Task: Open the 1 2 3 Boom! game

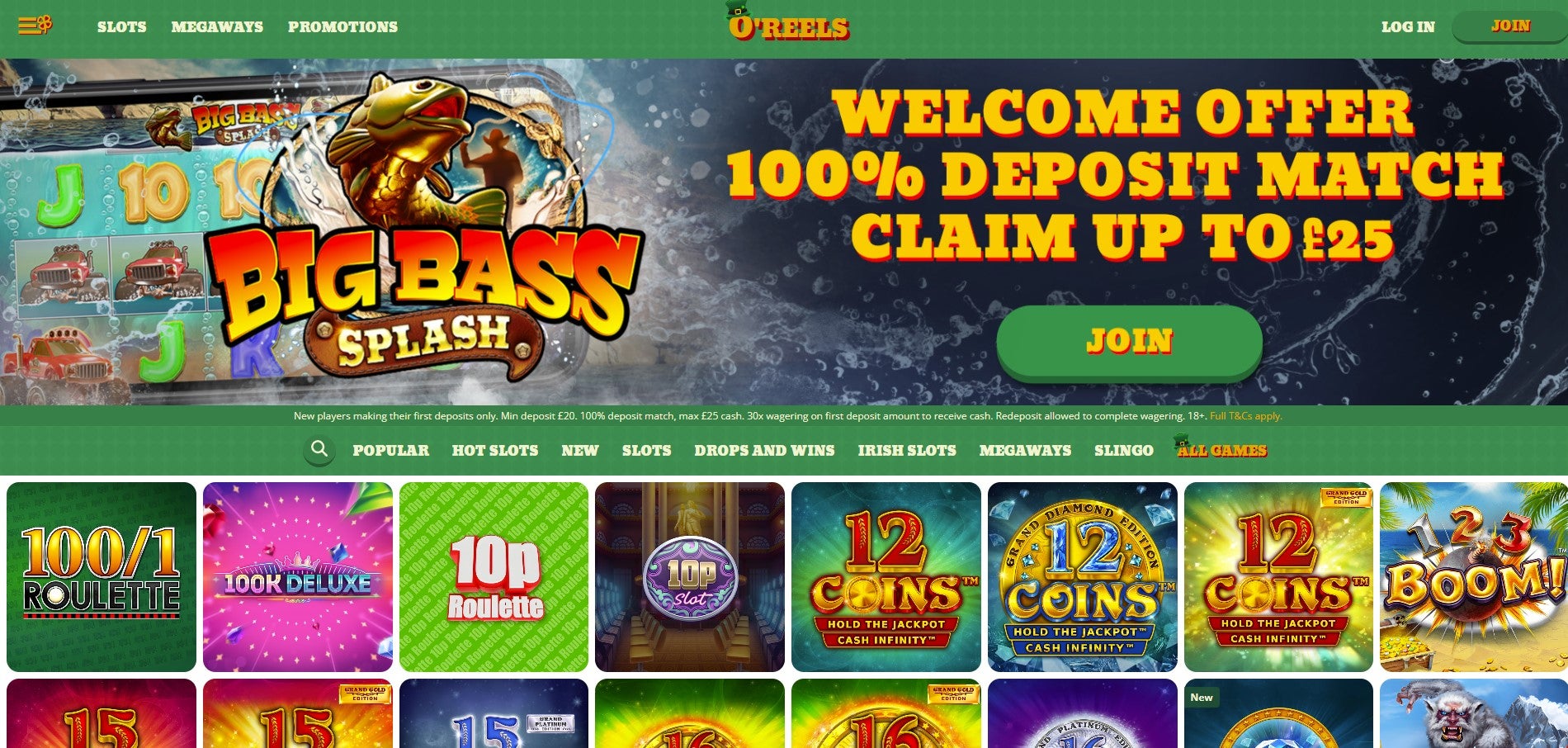Action: coord(1474,577)
